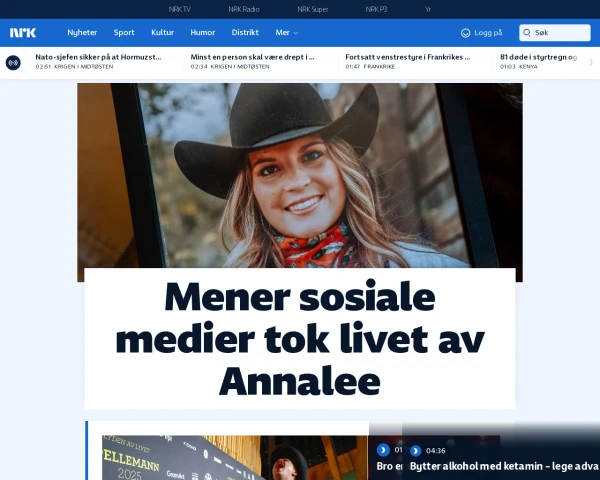Open the Nyheter section
600x480 pixels.
[x=82, y=32]
